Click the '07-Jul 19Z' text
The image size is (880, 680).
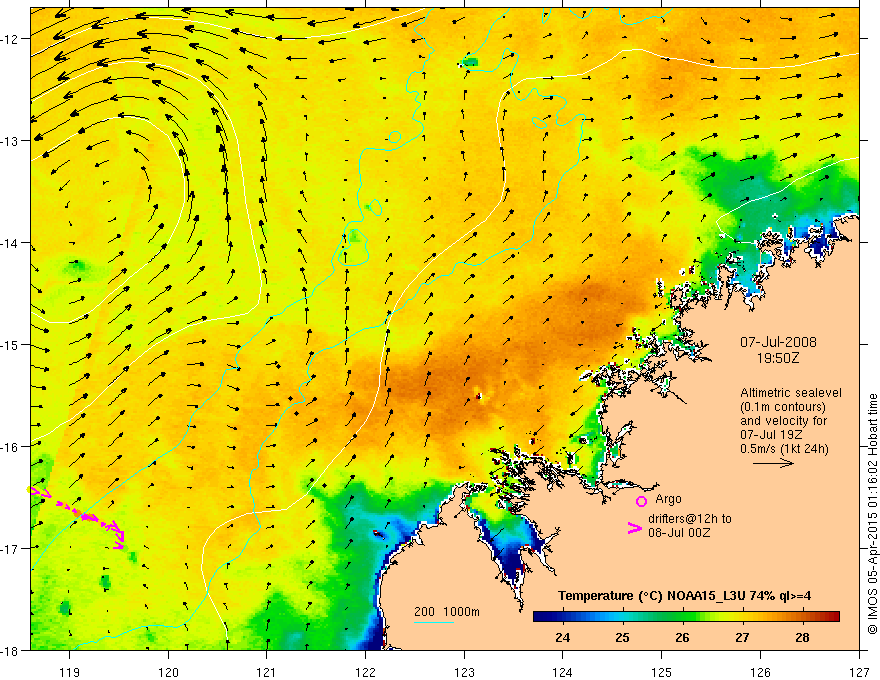click(x=771, y=435)
